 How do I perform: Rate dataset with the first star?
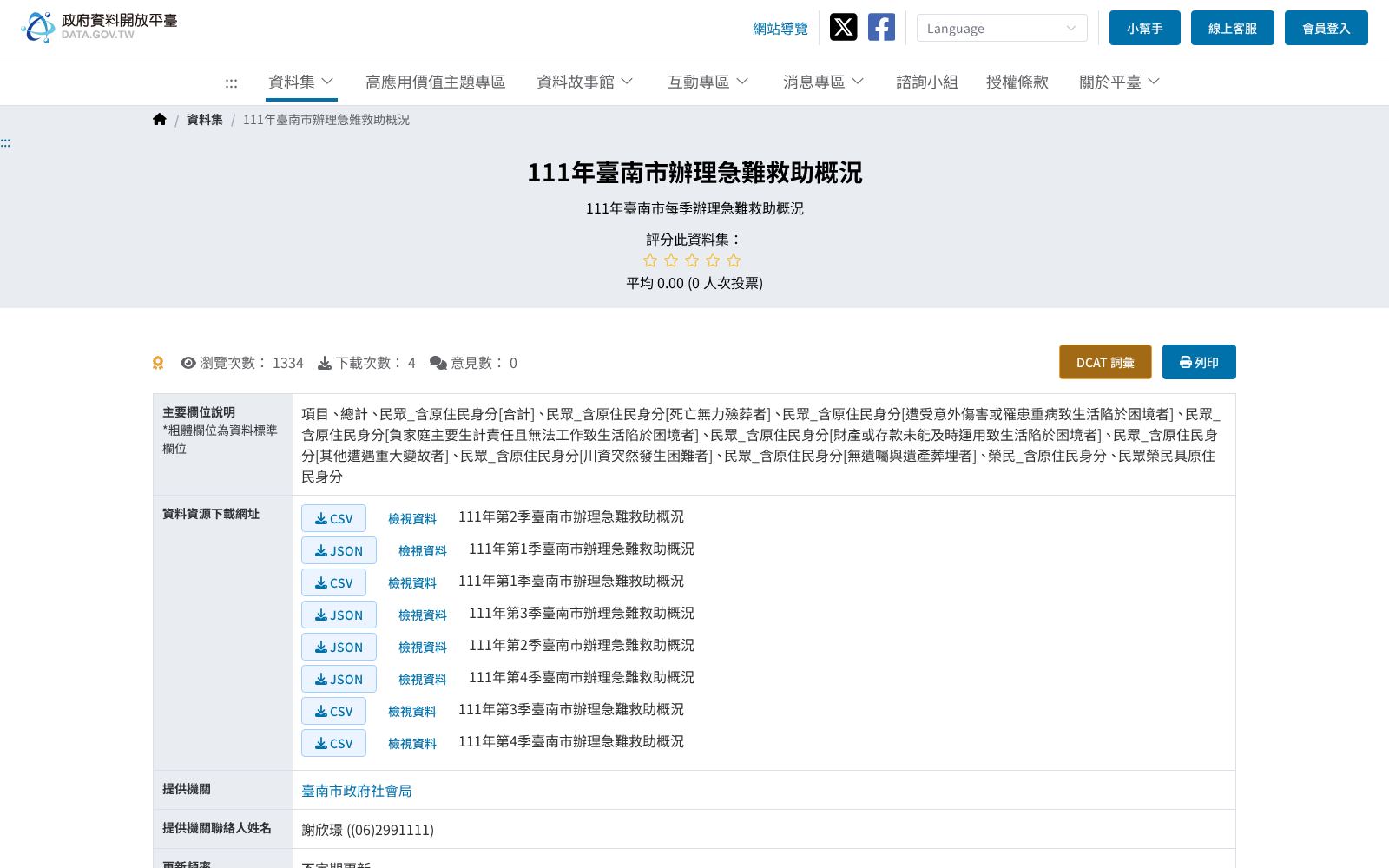pyautogui.click(x=650, y=260)
